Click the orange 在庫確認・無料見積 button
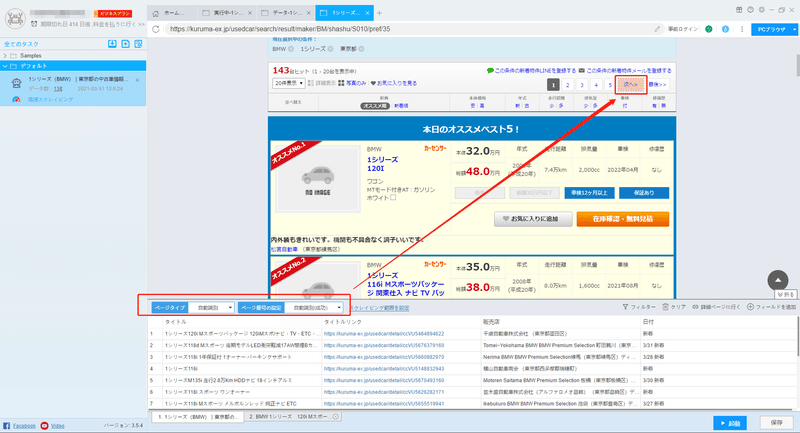This screenshot has height=433, width=800. [x=622, y=219]
